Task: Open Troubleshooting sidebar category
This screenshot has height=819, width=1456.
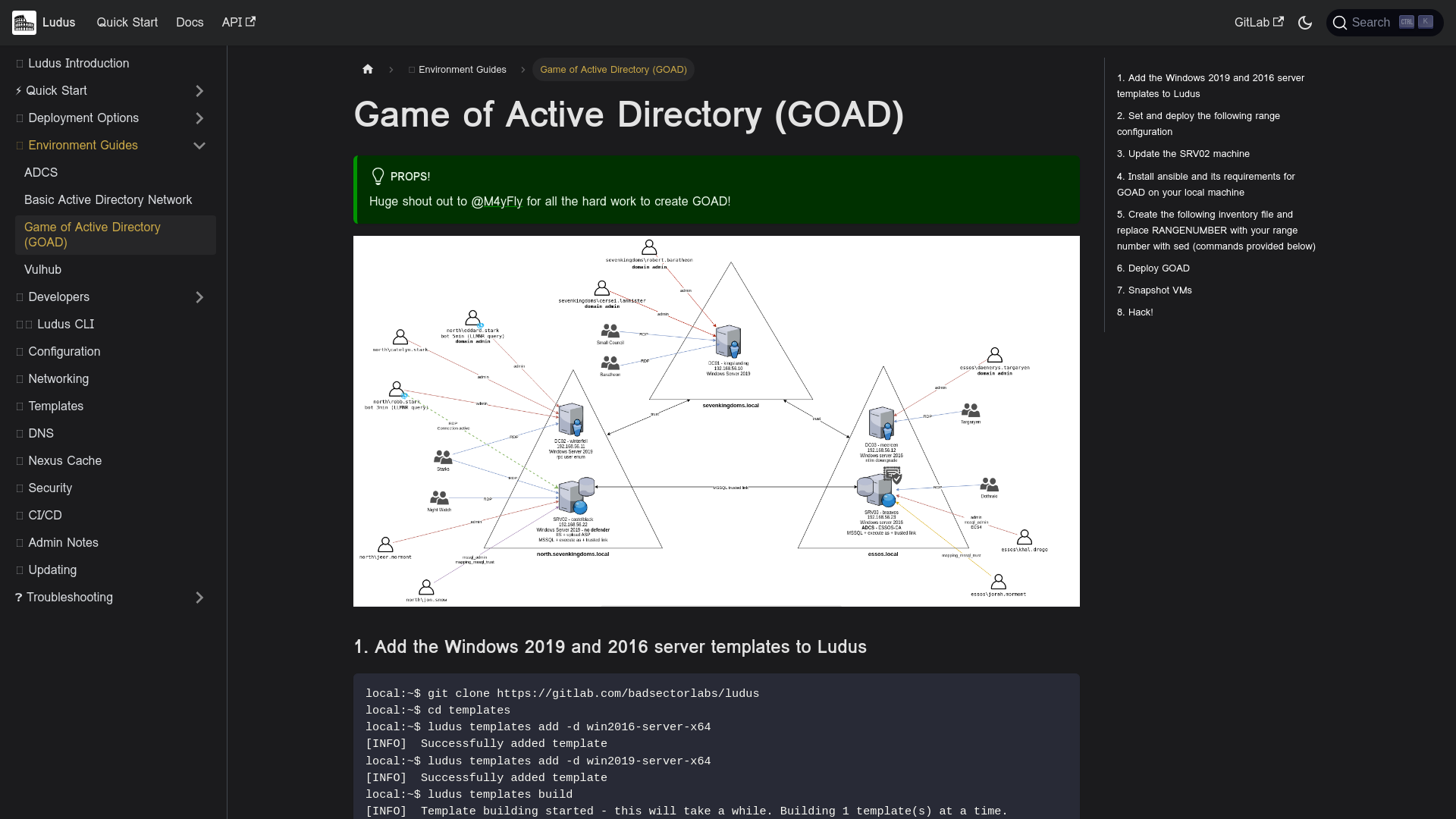Action: (99, 598)
